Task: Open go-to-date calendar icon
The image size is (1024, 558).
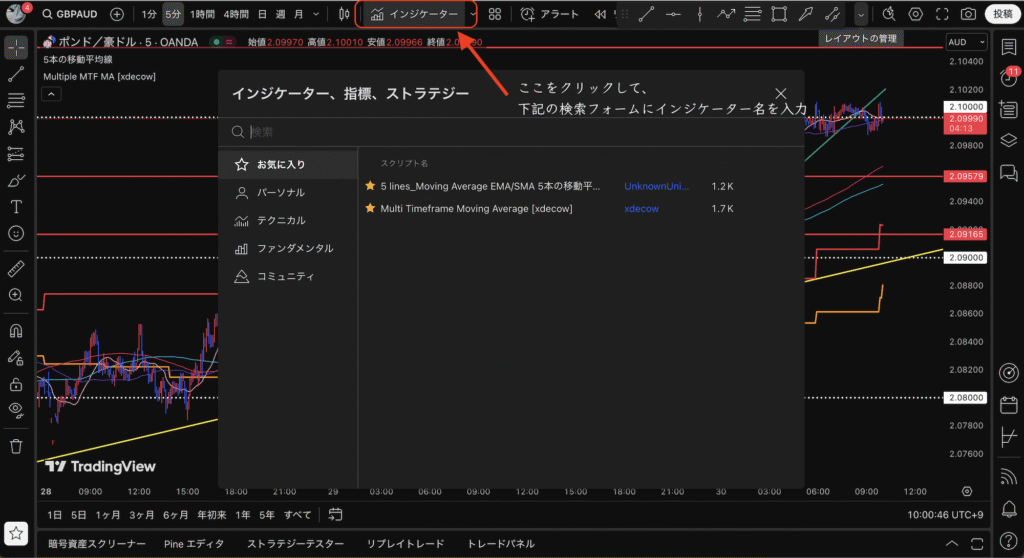Action: 335,515
